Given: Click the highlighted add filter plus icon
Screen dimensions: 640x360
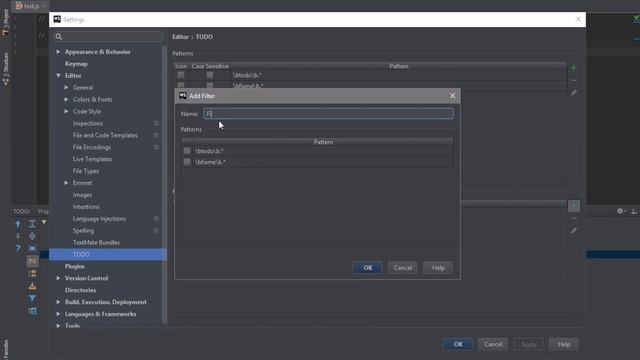Looking at the screenshot, I should pos(573,206).
